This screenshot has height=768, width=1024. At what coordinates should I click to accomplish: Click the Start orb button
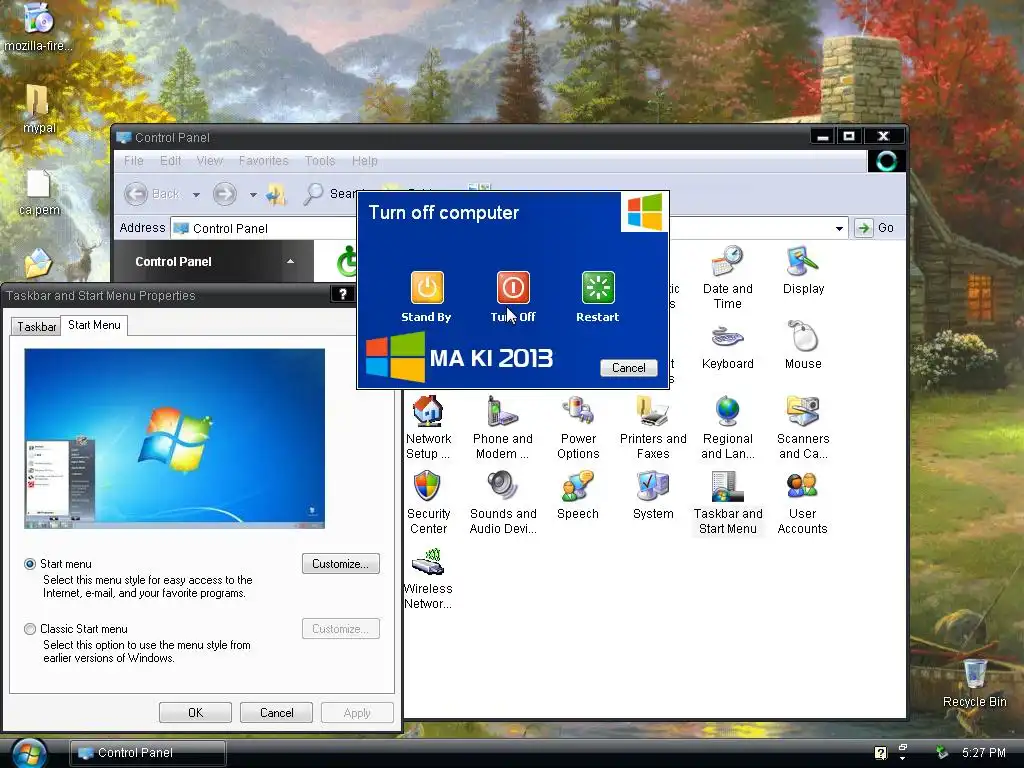click(29, 754)
